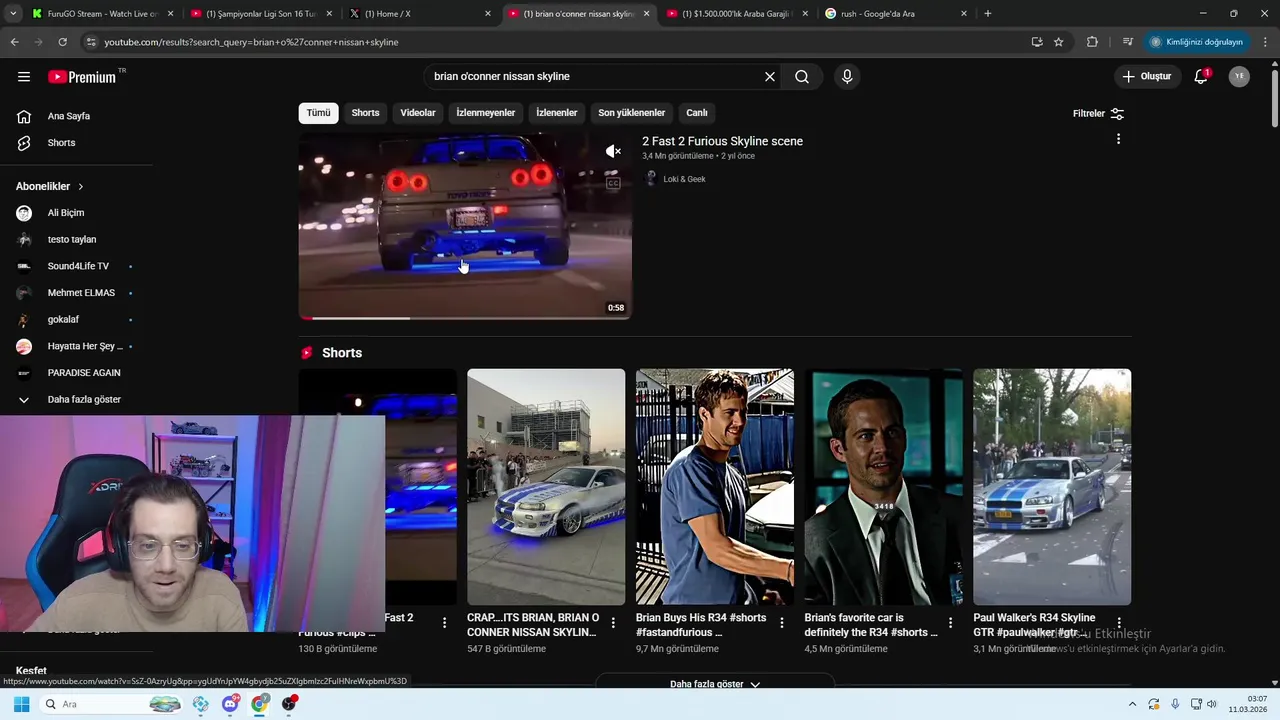Open the Filtreler filter panel
The height and width of the screenshot is (720, 1280).
[1098, 113]
